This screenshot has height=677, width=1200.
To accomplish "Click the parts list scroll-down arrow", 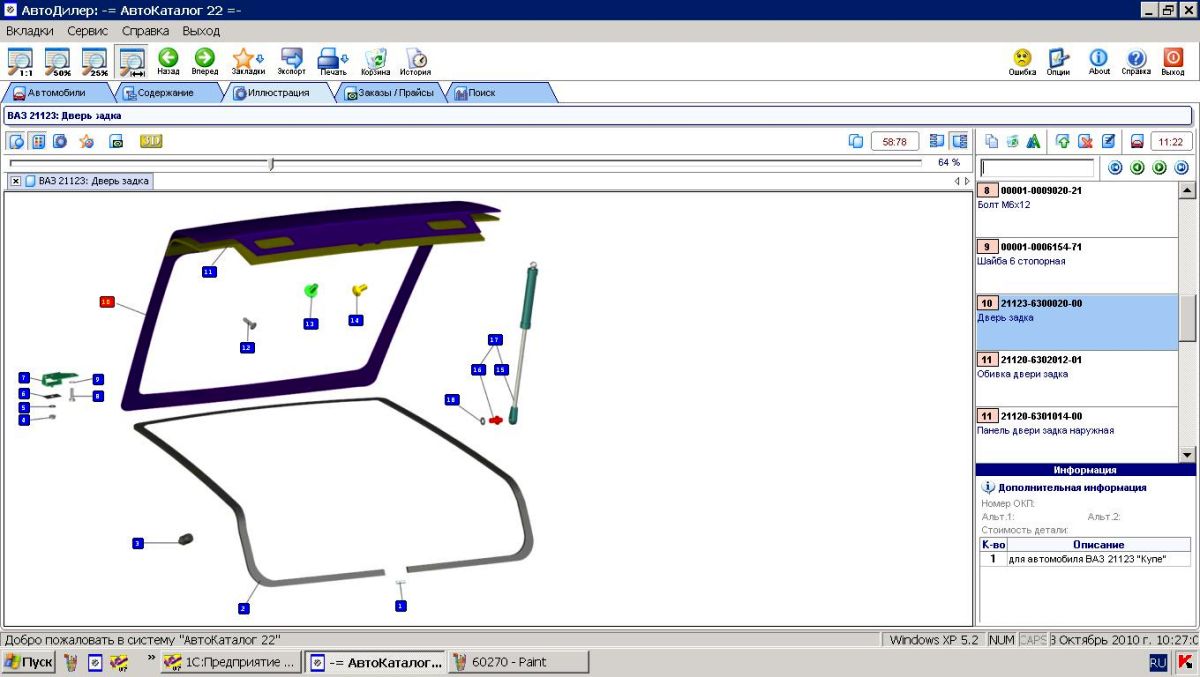I will 1188,454.
